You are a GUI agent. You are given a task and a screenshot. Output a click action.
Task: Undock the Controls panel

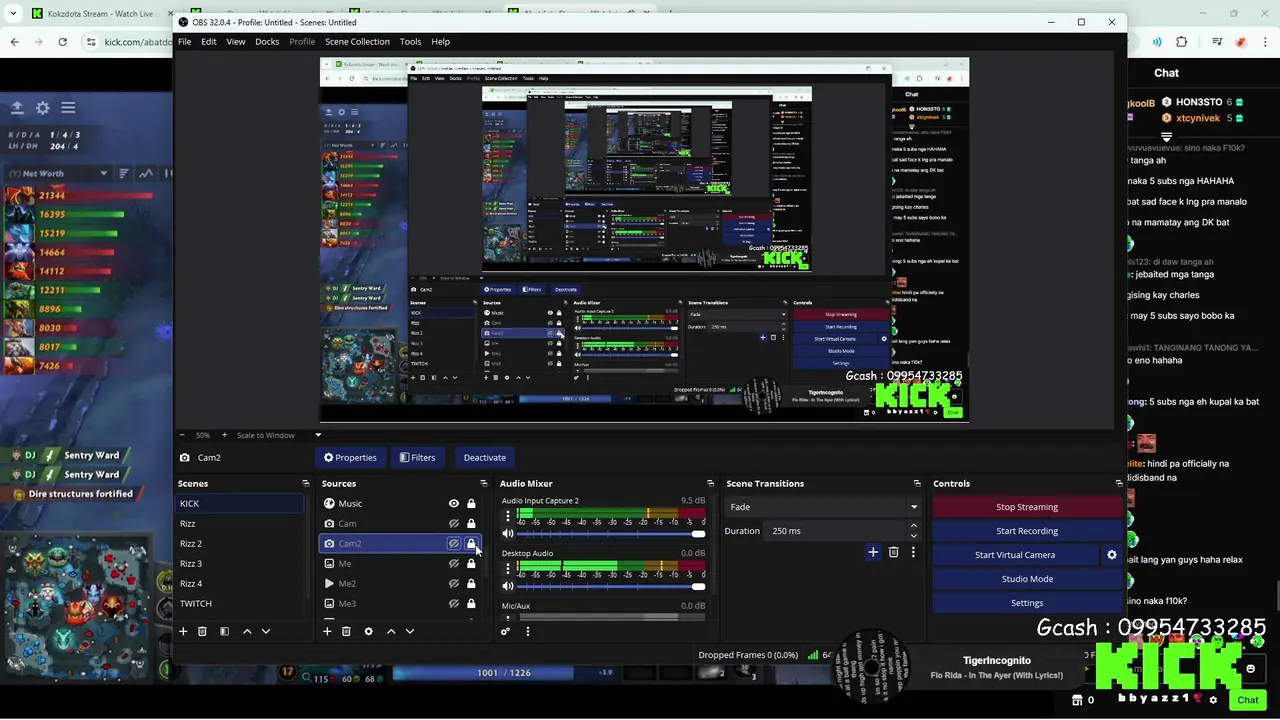pos(1119,484)
